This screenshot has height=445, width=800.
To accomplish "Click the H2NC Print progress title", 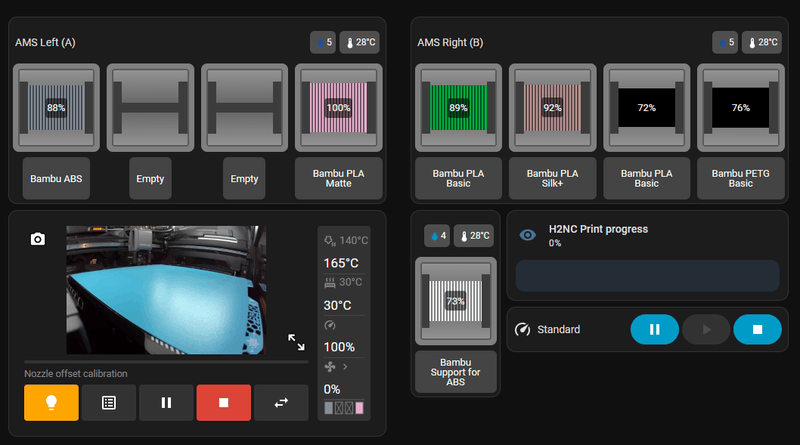I will point(598,229).
